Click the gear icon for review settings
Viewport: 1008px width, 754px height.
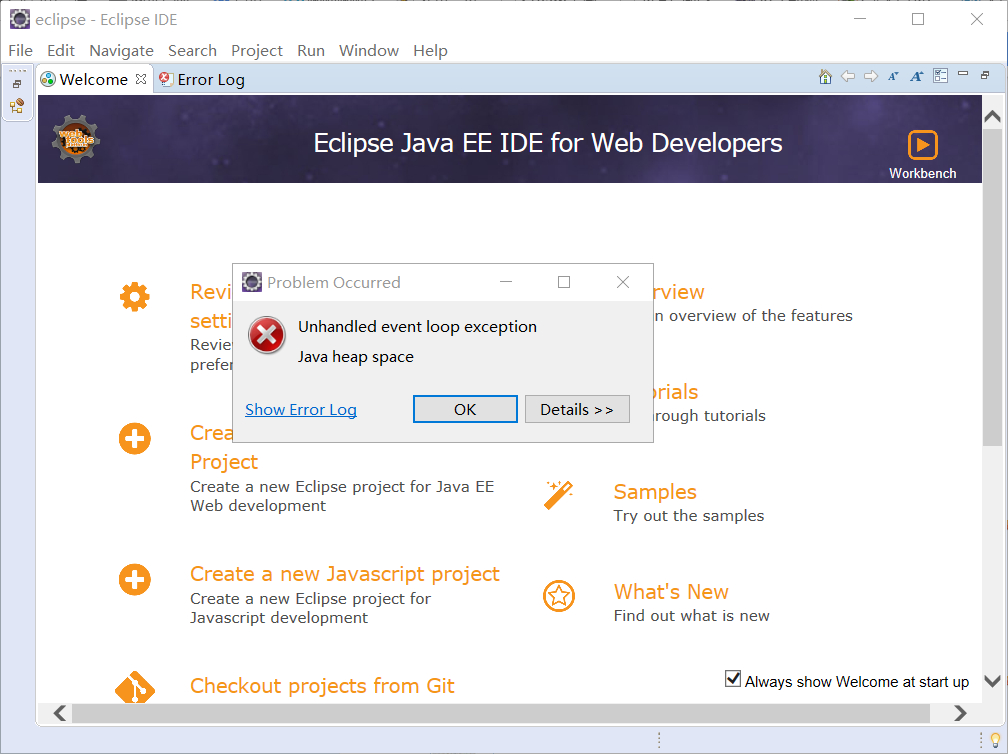click(134, 297)
